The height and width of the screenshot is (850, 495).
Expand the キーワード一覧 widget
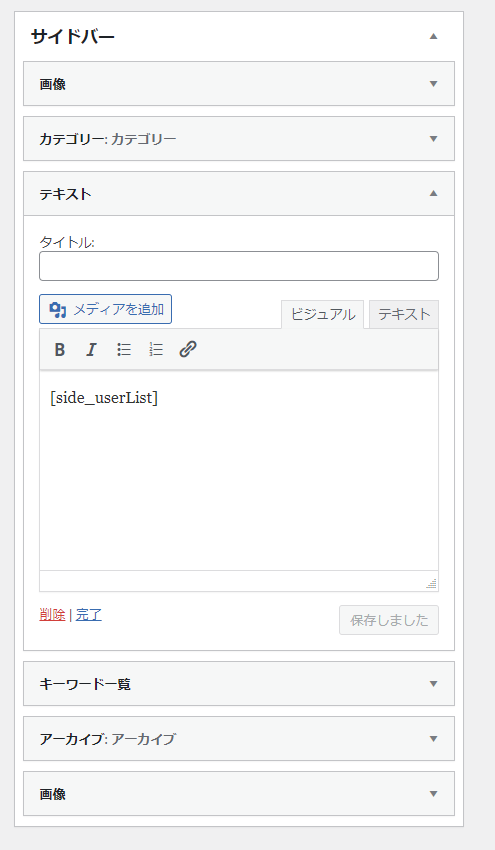[x=239, y=684]
